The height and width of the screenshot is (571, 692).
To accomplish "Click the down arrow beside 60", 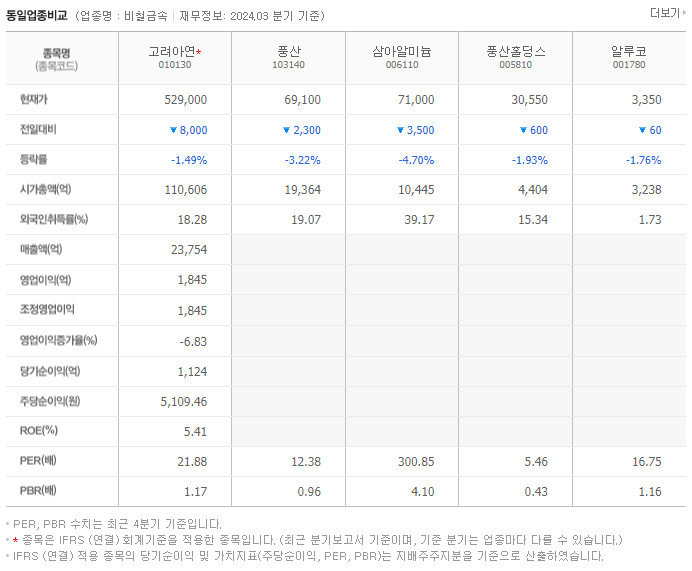I will click(643, 130).
